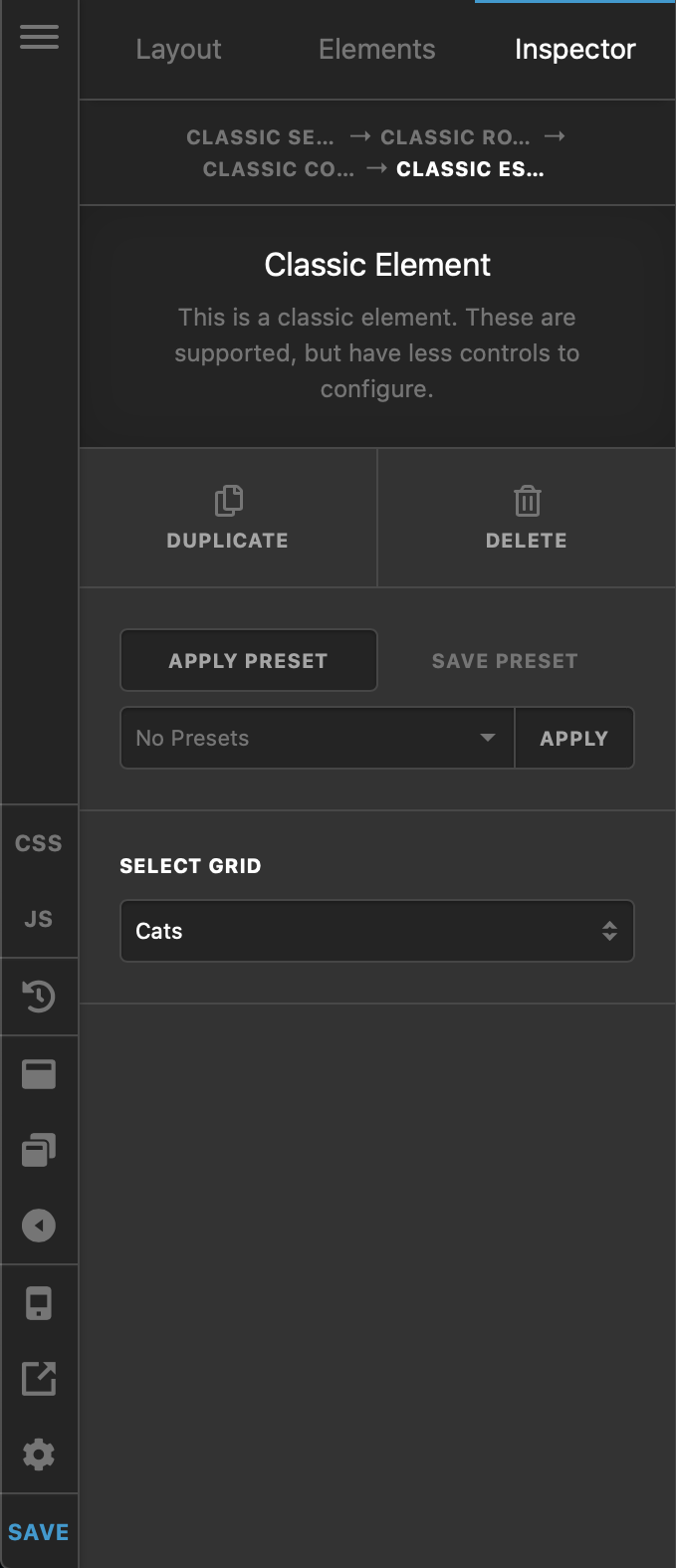Image resolution: width=676 pixels, height=1568 pixels.
Task: Open the revision history panel
Action: click(39, 996)
